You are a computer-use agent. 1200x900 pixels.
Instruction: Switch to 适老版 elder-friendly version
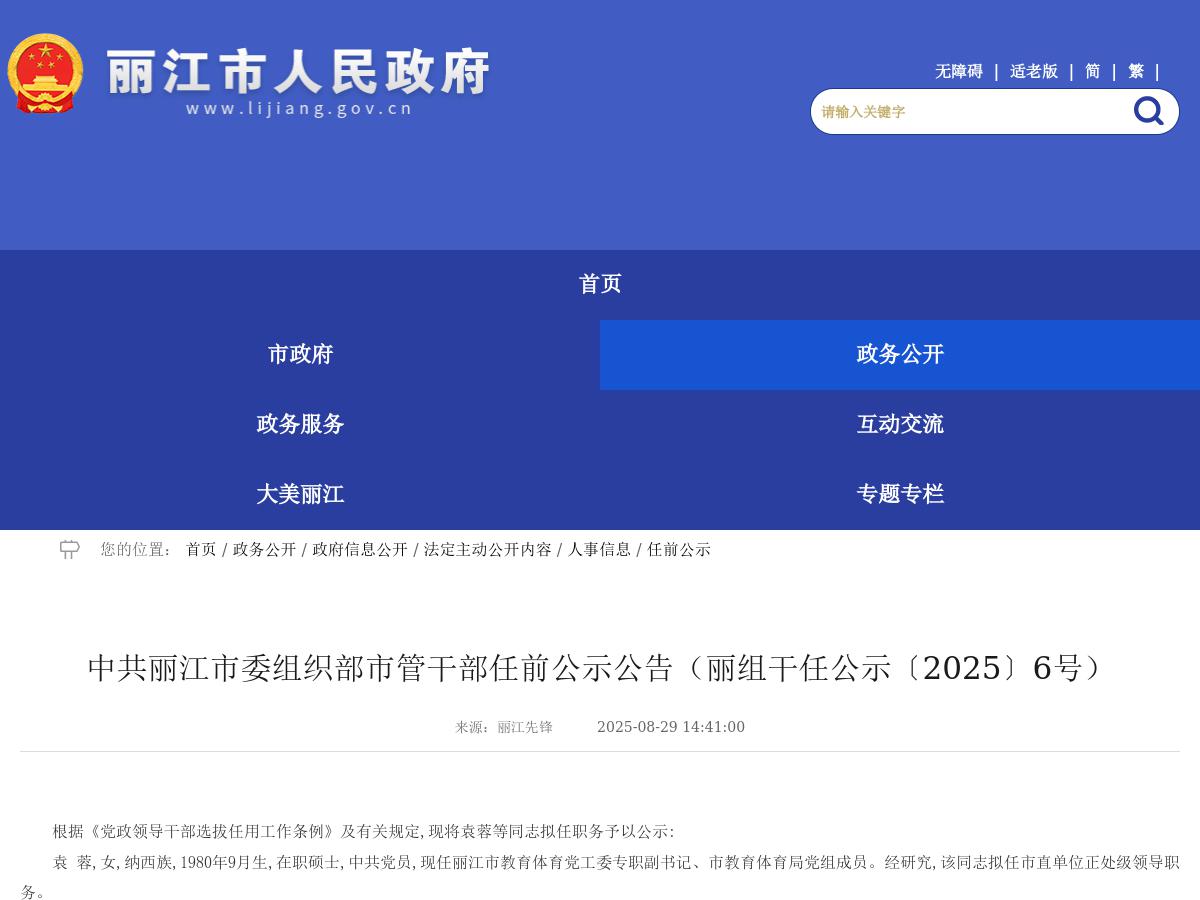(1034, 71)
